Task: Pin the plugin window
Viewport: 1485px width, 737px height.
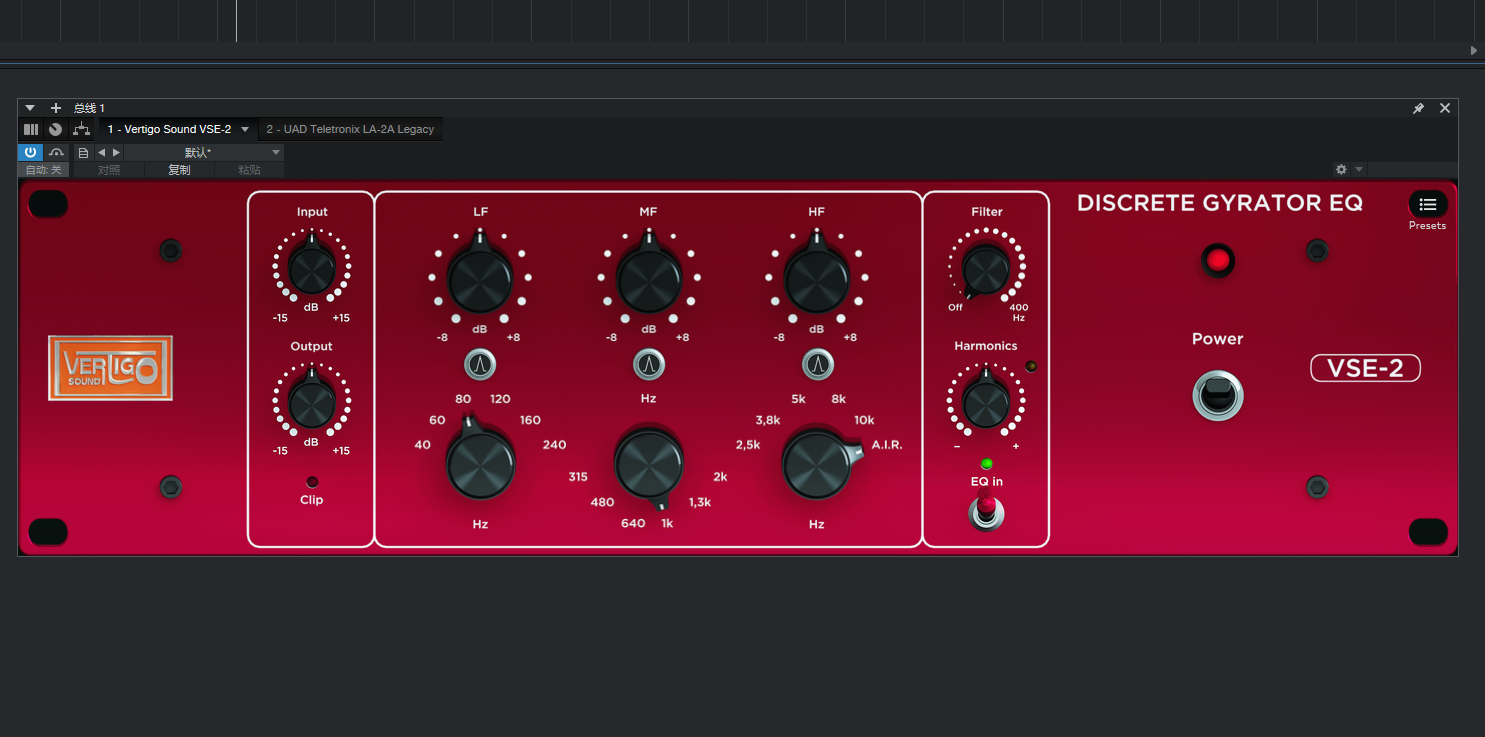Action: (x=1418, y=108)
